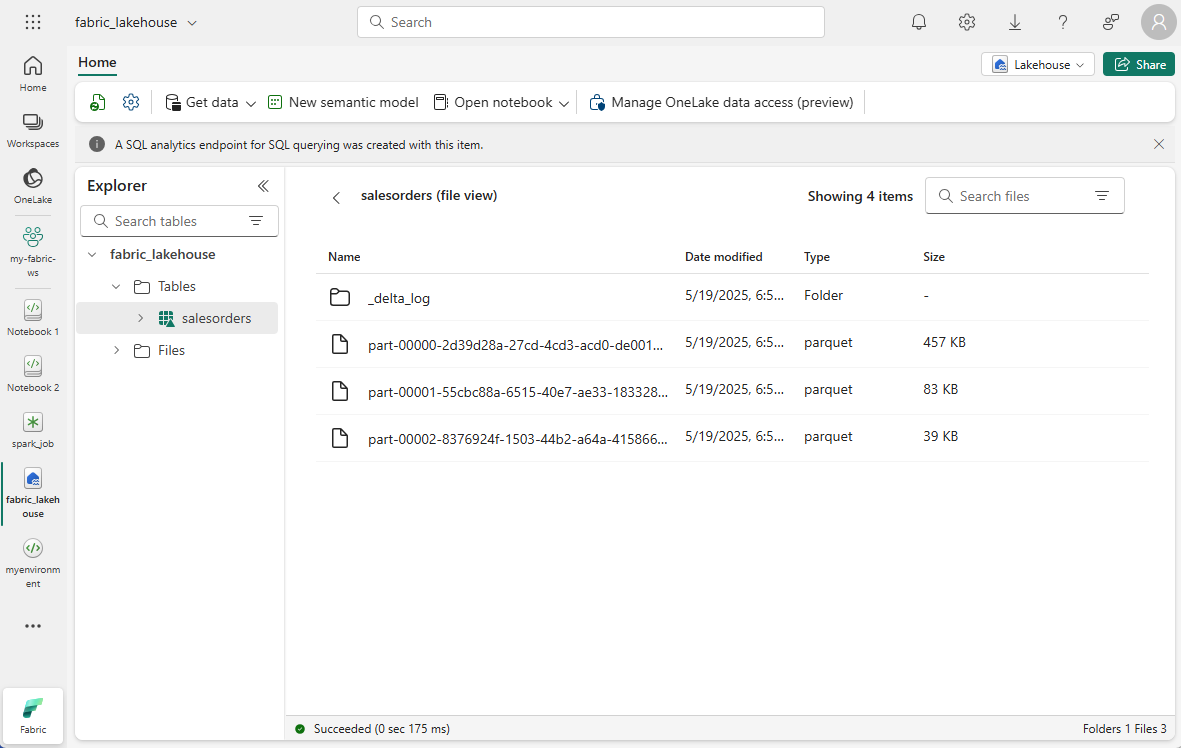Select the Home ribbon tab

[x=97, y=63]
